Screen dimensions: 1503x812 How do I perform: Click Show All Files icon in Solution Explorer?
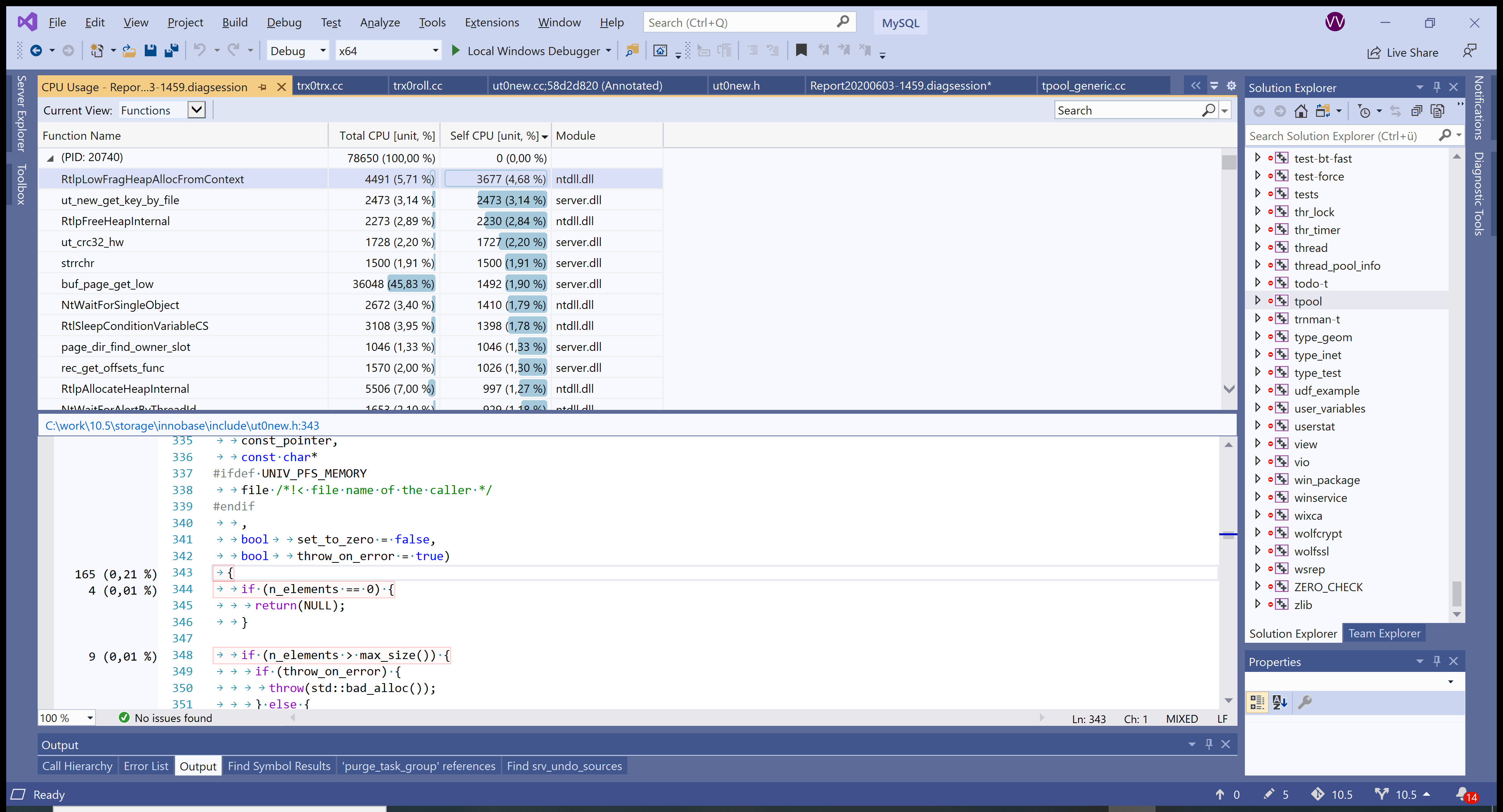click(1438, 111)
